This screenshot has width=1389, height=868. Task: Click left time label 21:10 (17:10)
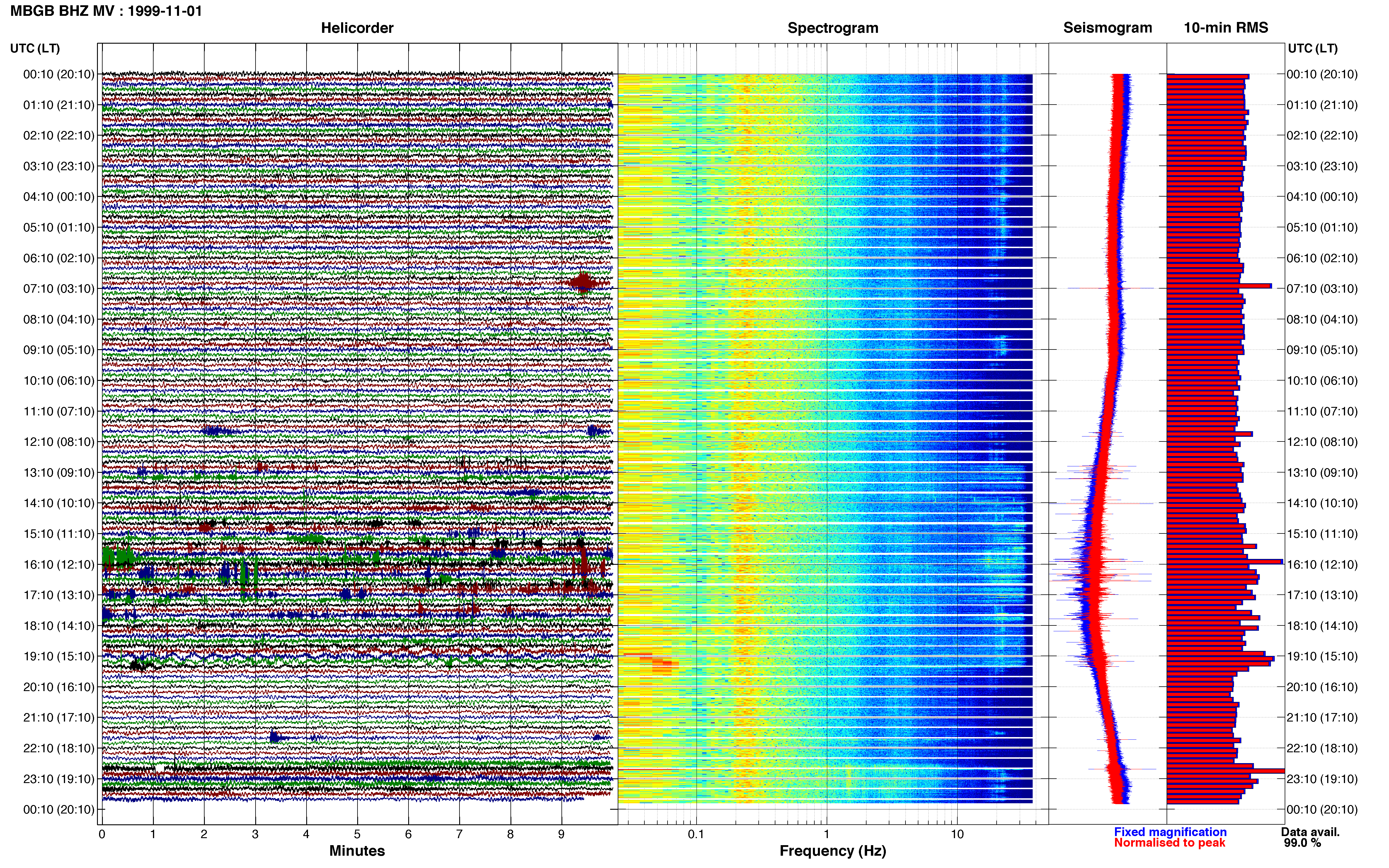click(59, 718)
